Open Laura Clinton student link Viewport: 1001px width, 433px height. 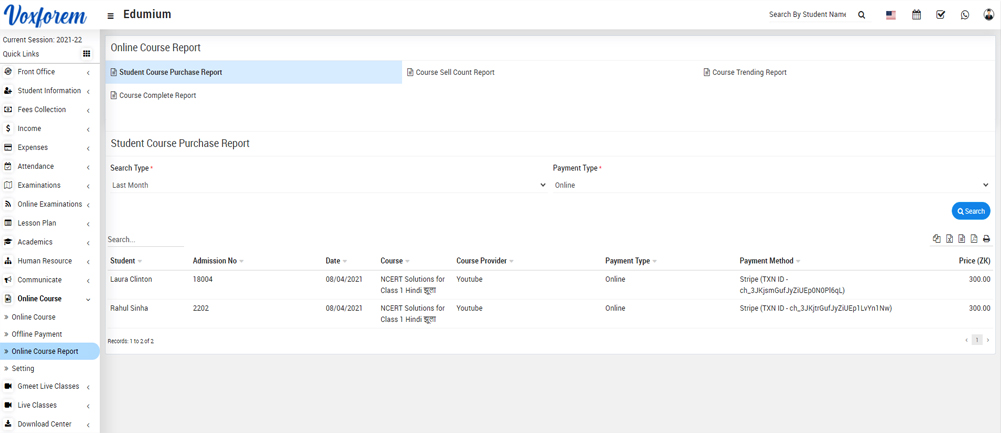131,280
